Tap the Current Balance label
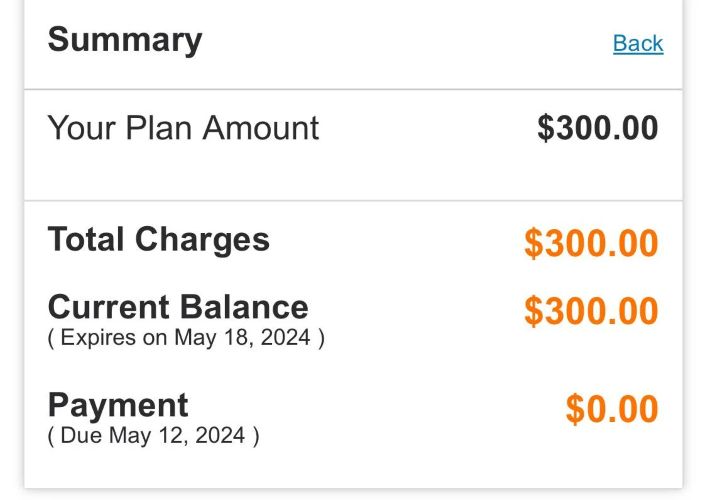 coord(178,306)
